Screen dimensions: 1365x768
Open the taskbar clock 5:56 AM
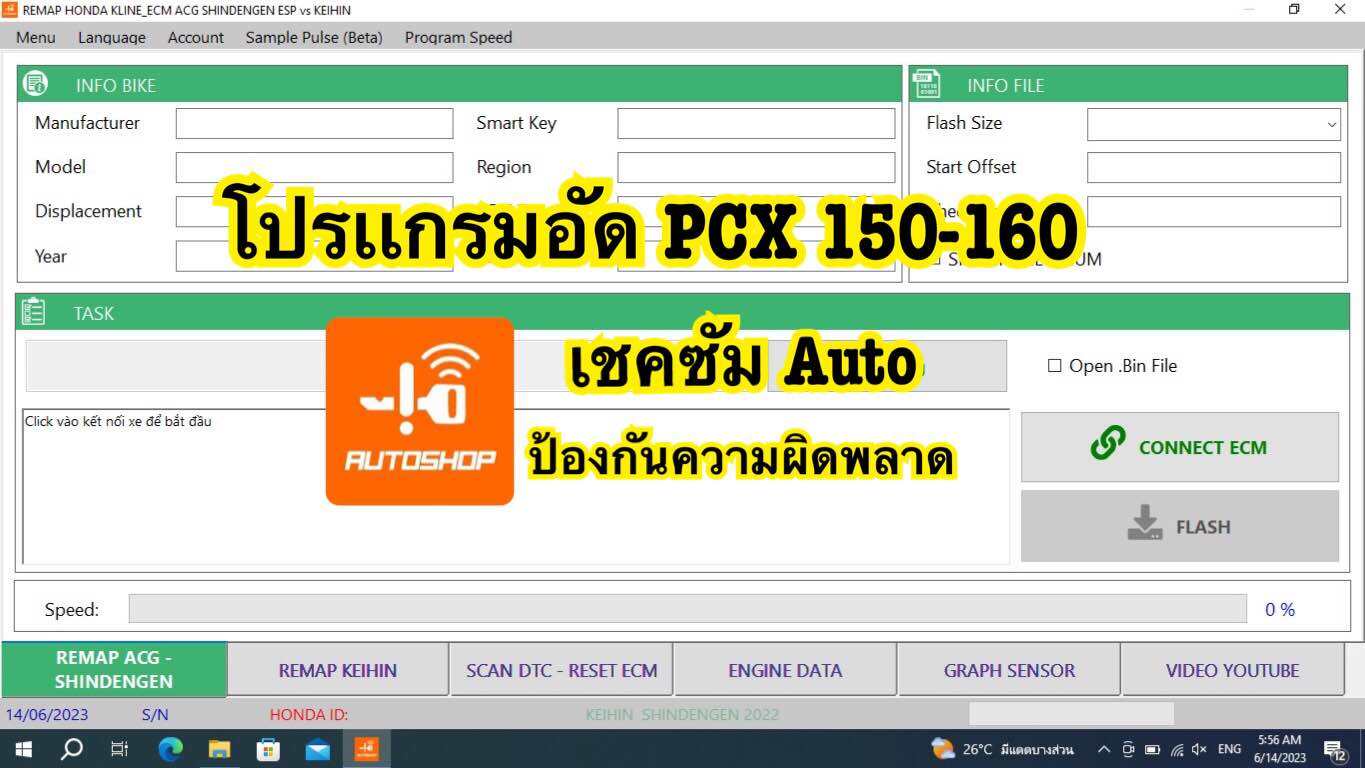point(1280,749)
